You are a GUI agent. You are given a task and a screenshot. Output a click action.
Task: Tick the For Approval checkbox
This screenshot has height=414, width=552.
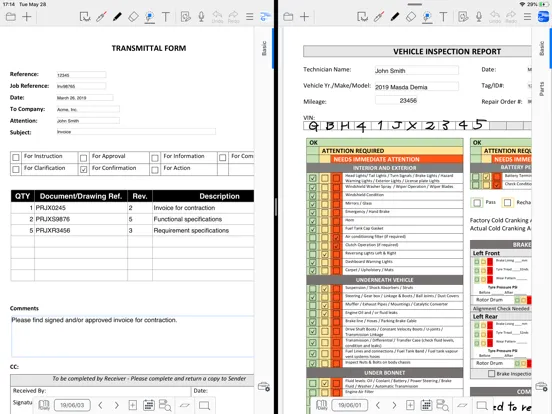[83, 158]
